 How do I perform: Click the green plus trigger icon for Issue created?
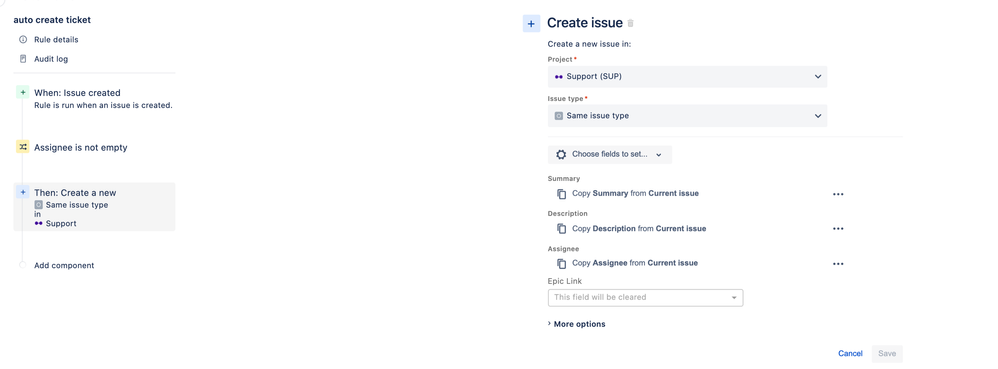pyautogui.click(x=23, y=93)
